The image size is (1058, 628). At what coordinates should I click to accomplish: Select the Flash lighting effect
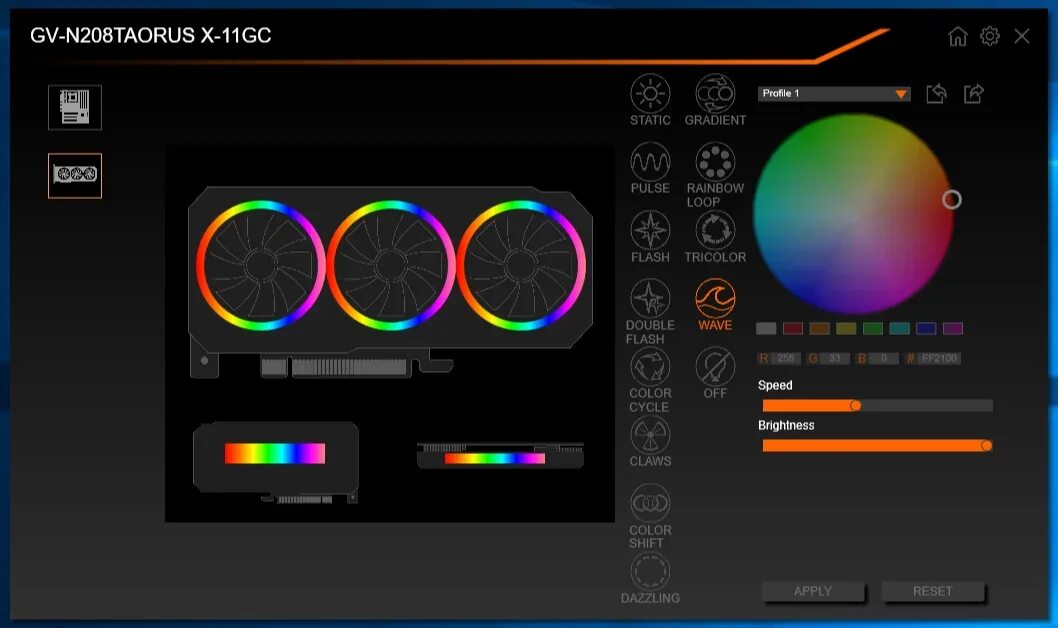[x=650, y=230]
